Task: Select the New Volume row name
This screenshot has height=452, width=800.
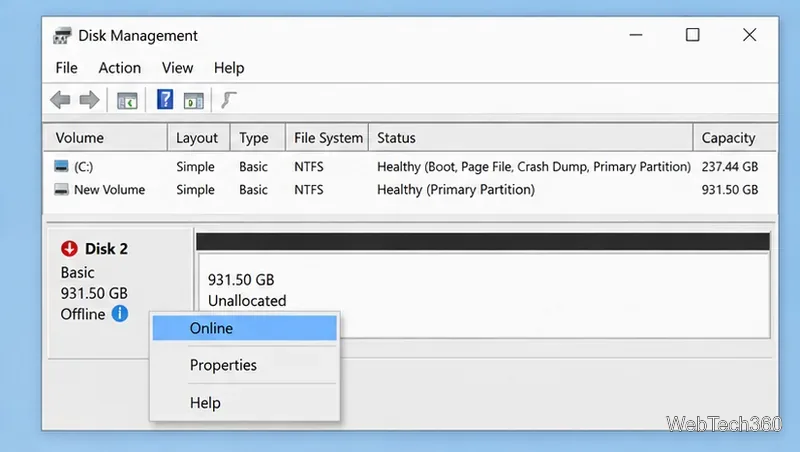Action: click(x=110, y=190)
